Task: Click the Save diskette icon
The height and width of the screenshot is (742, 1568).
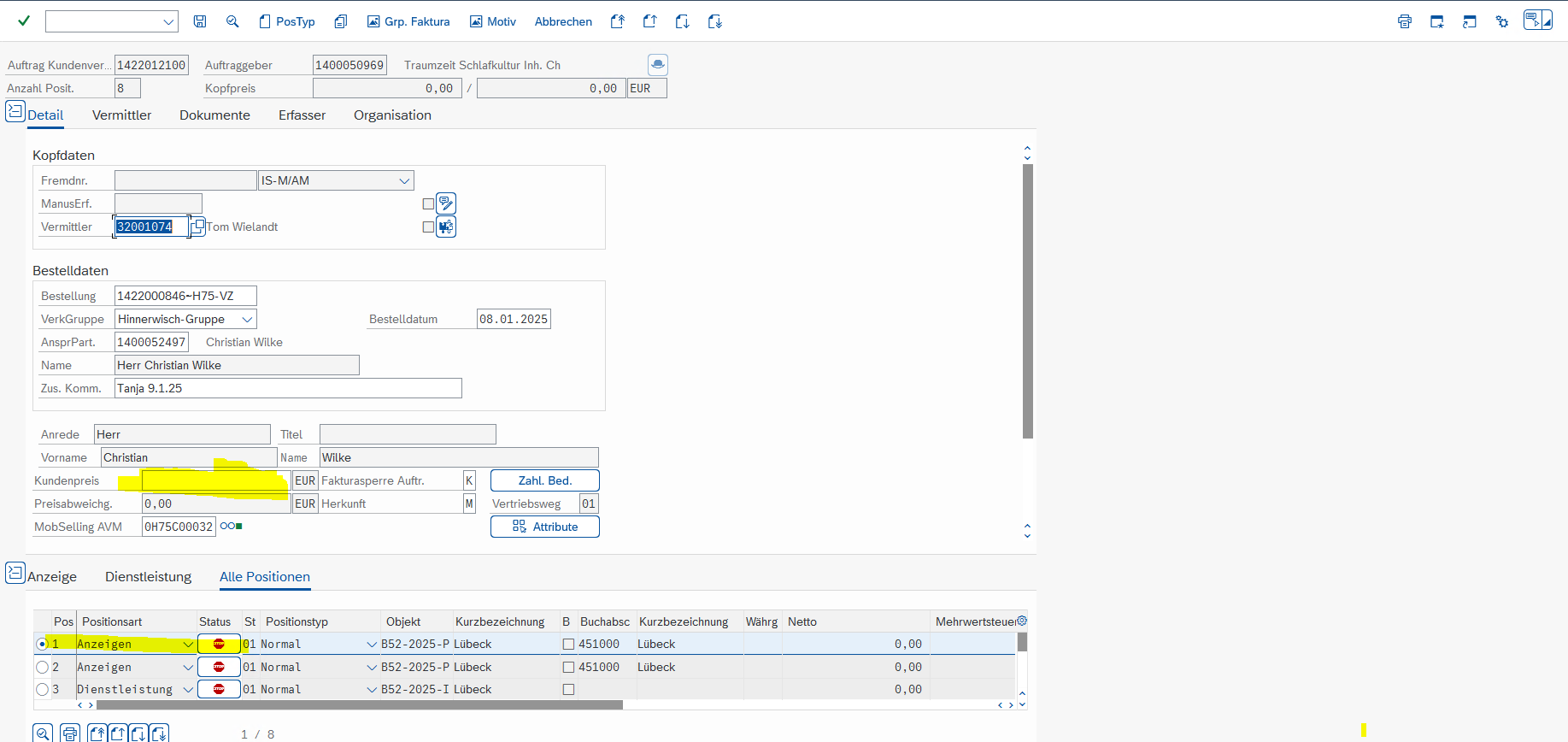Action: (200, 21)
